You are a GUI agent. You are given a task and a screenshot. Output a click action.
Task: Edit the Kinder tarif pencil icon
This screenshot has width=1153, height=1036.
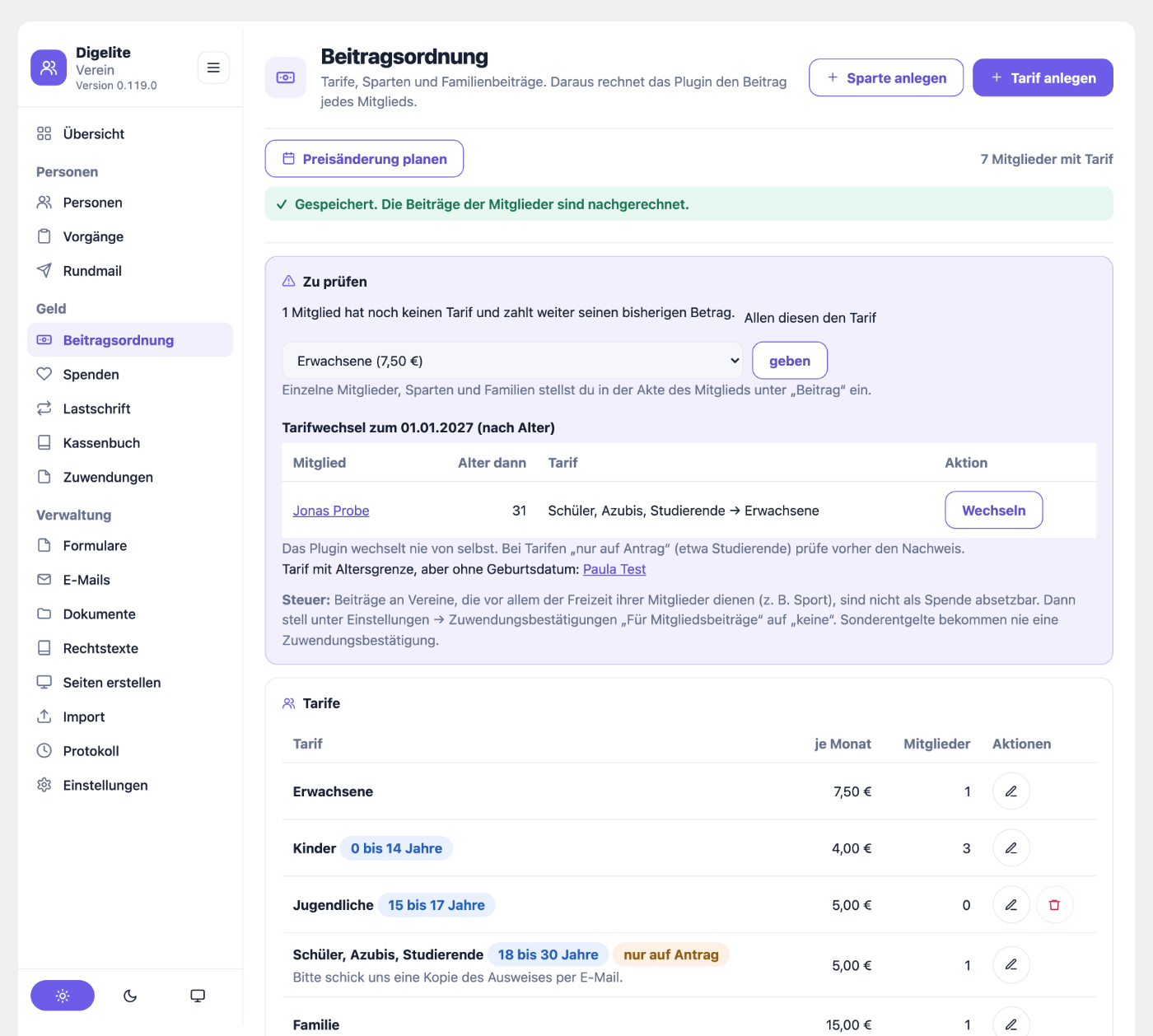1011,848
